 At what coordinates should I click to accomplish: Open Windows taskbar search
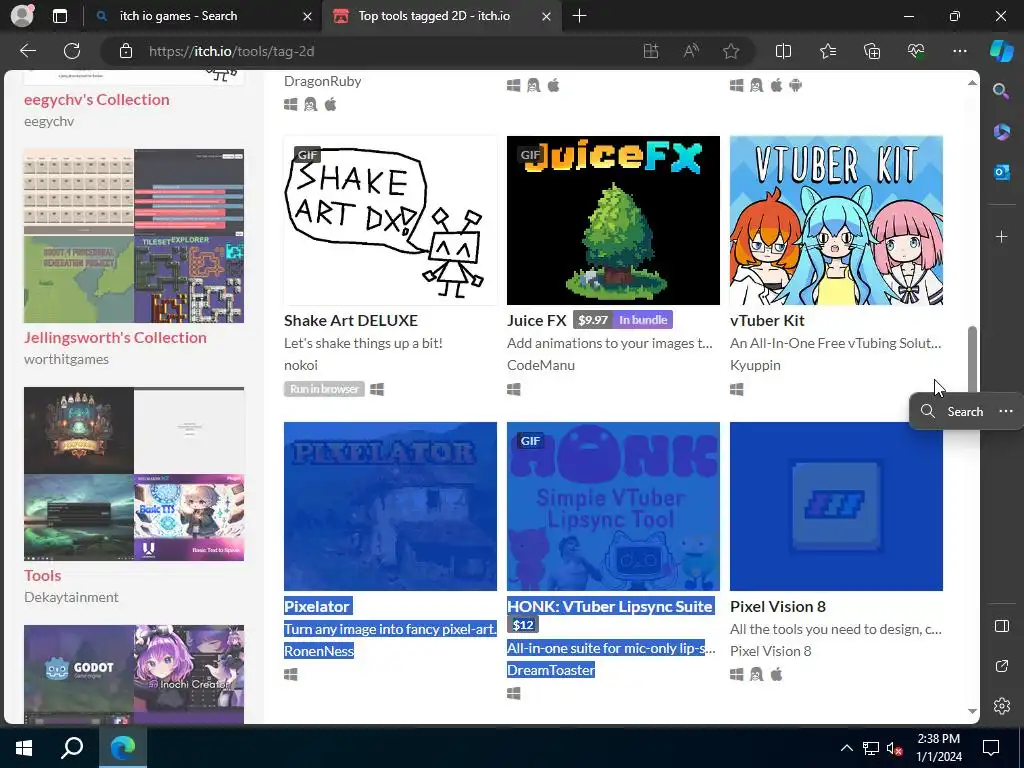pos(72,748)
